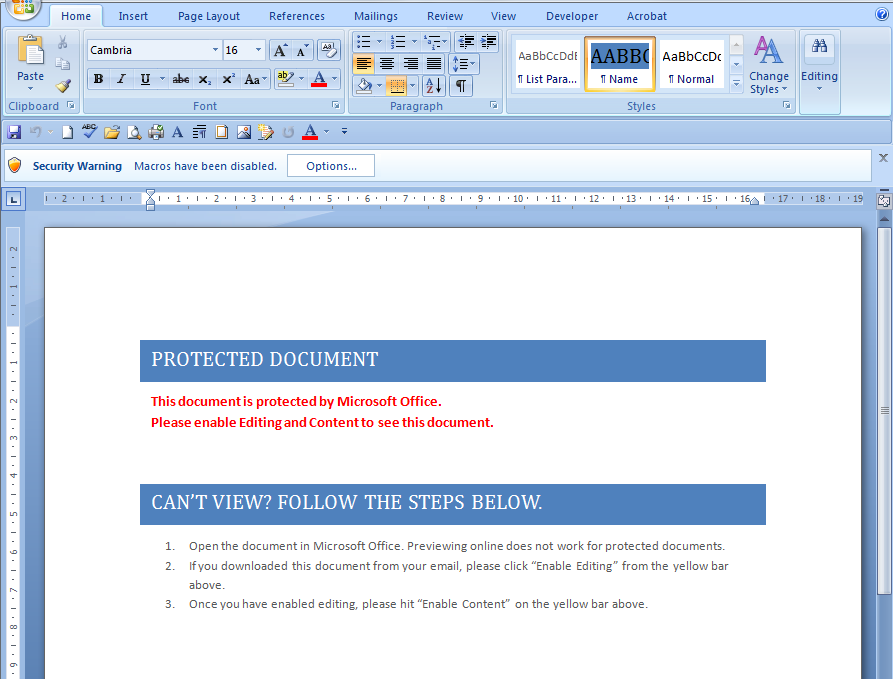Click the tab selector box left of ruler
Screen dimensions: 893x679
click(14, 199)
